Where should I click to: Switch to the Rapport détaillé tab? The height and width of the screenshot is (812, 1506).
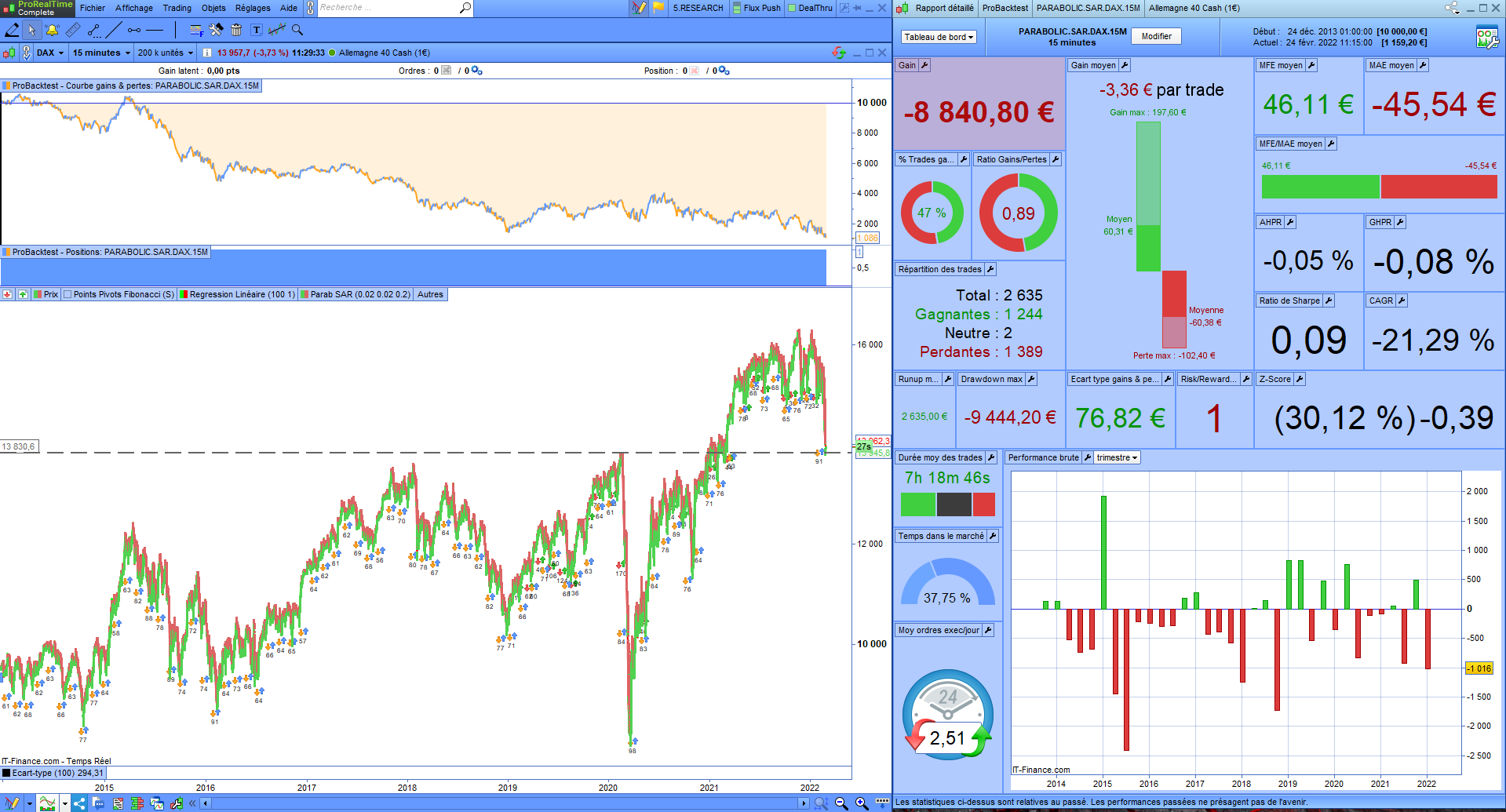click(x=944, y=8)
